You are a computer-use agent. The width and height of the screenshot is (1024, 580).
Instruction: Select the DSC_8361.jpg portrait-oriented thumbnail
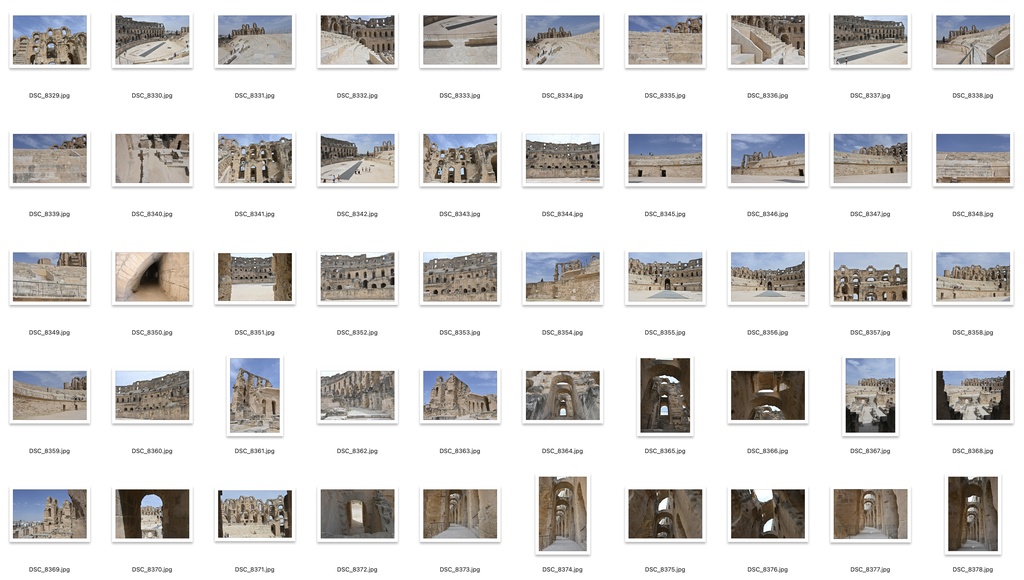click(254, 395)
